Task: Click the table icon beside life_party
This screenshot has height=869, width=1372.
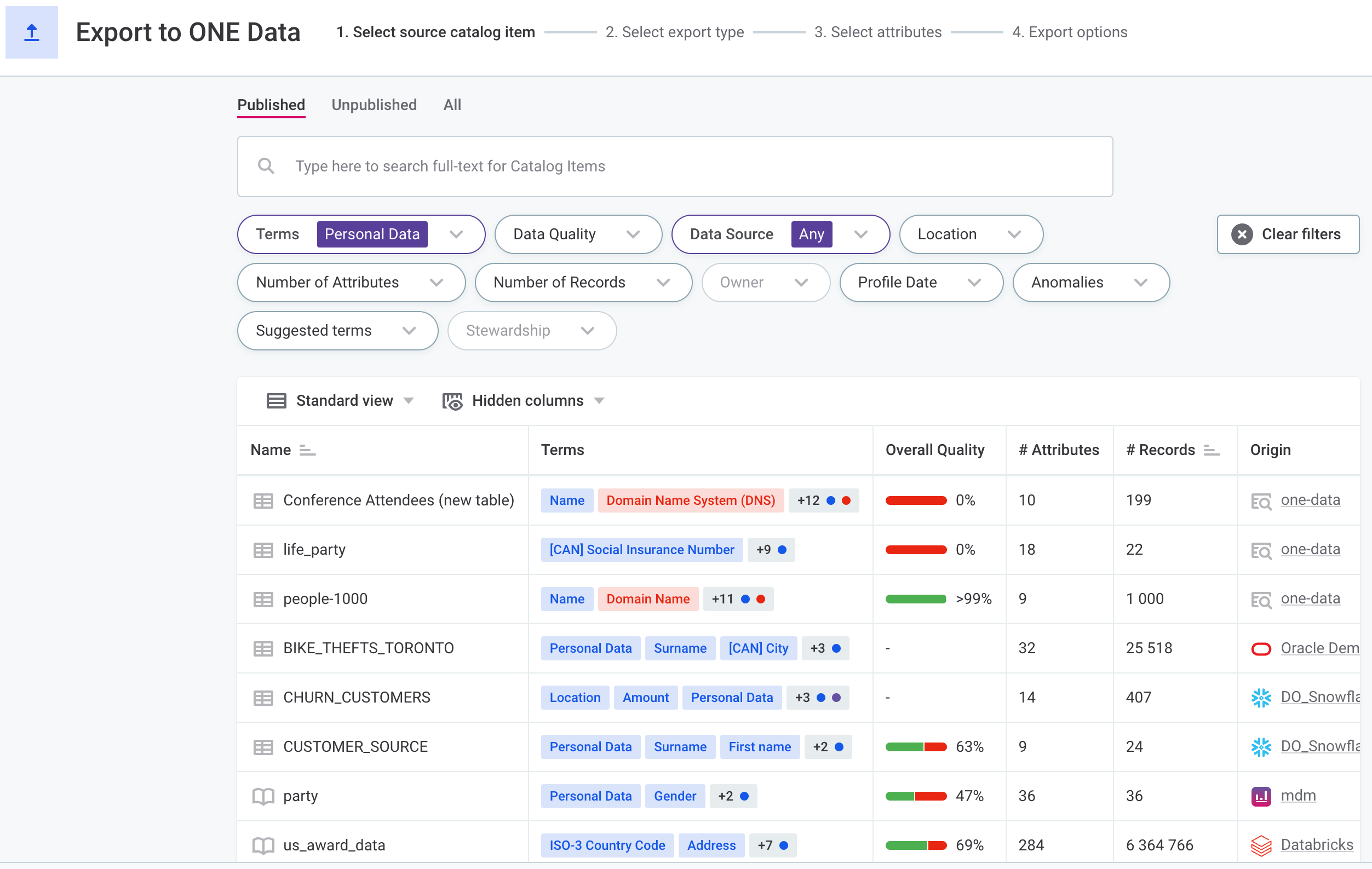Action: point(263,550)
